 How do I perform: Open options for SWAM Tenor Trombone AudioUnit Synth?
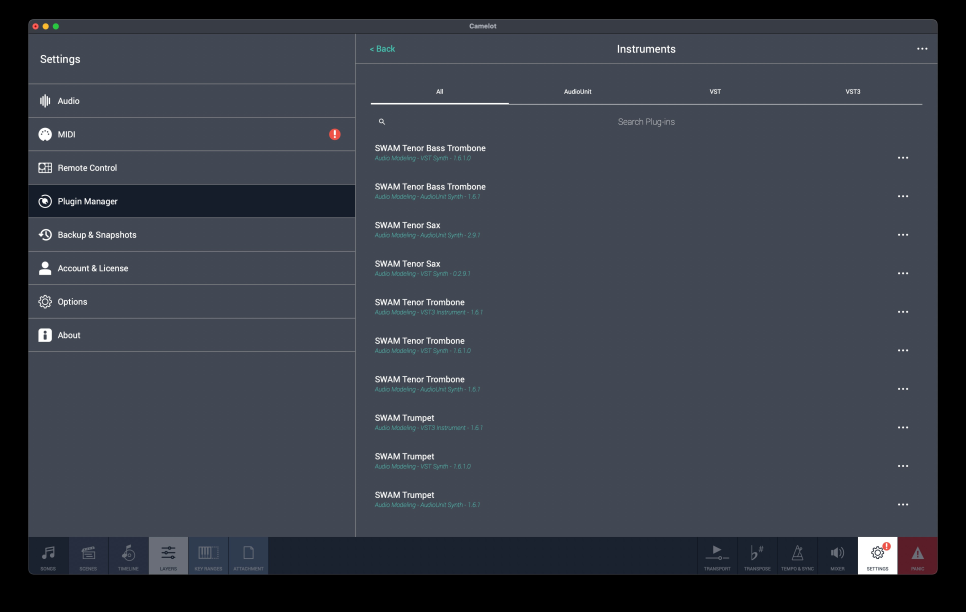[x=903, y=389]
